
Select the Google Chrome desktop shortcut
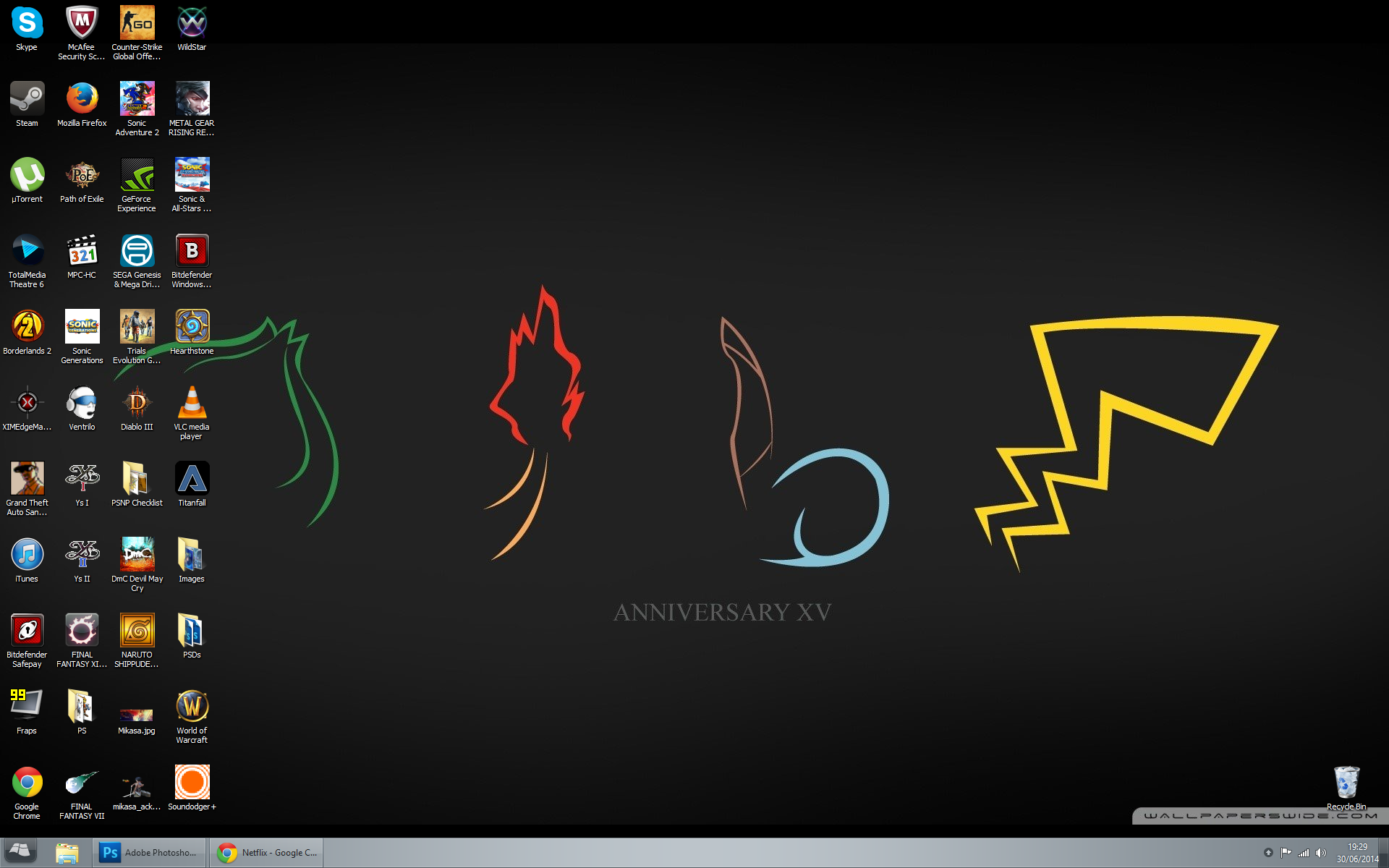[x=27, y=783]
